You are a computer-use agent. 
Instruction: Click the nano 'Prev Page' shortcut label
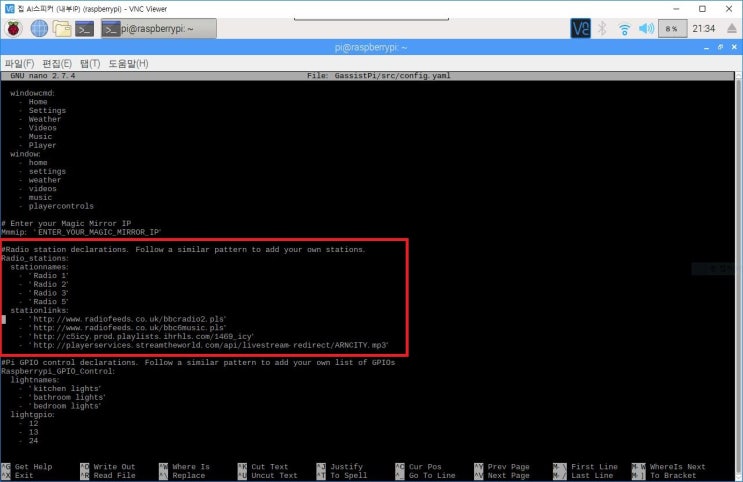(x=508, y=467)
